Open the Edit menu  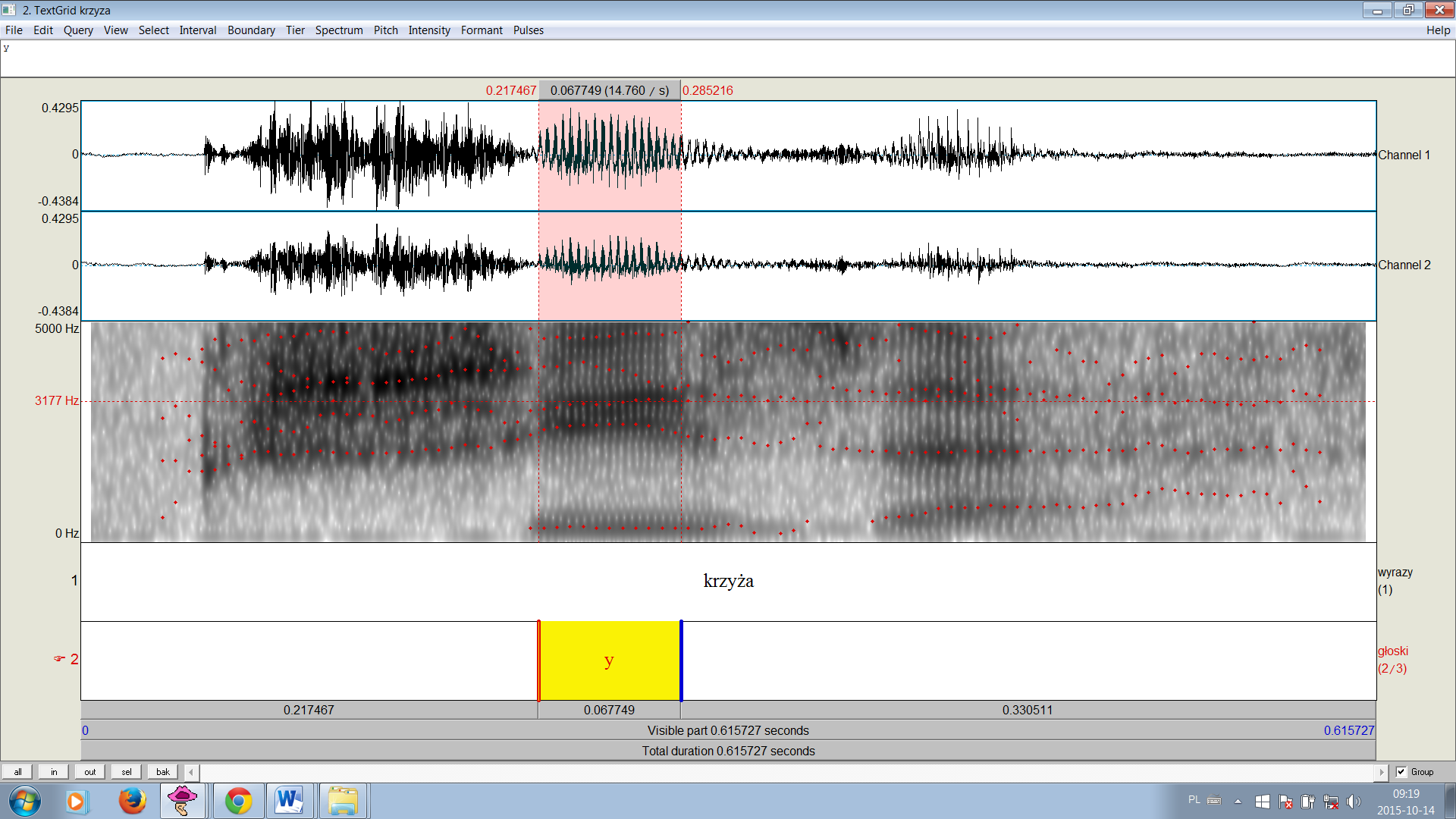pyautogui.click(x=43, y=30)
